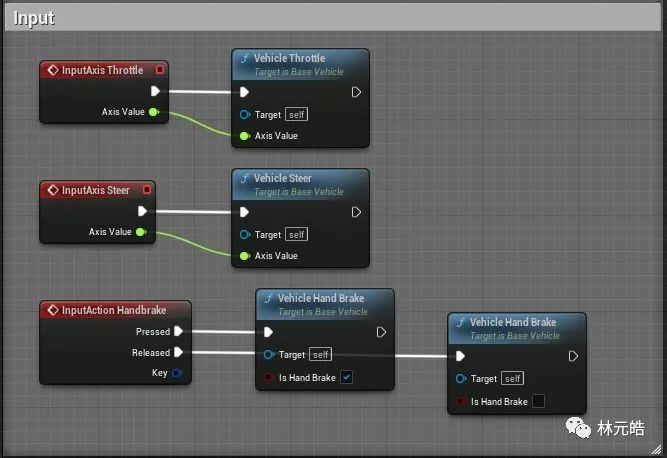
Task: Click the function icon on Vehicle Throttle title
Action: point(245,58)
